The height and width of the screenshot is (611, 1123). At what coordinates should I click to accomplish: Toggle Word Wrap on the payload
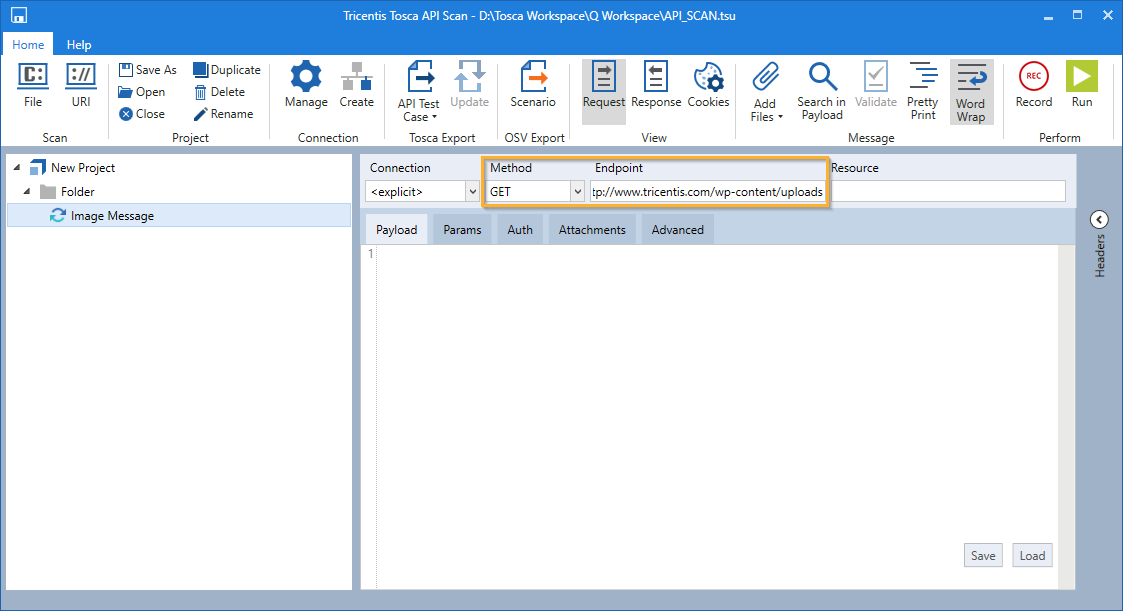click(970, 78)
